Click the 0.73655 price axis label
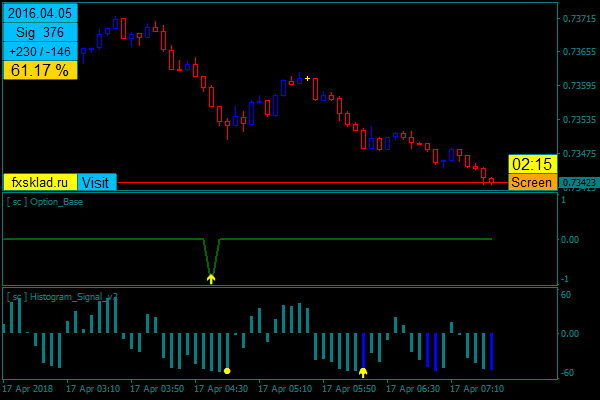 coord(579,51)
